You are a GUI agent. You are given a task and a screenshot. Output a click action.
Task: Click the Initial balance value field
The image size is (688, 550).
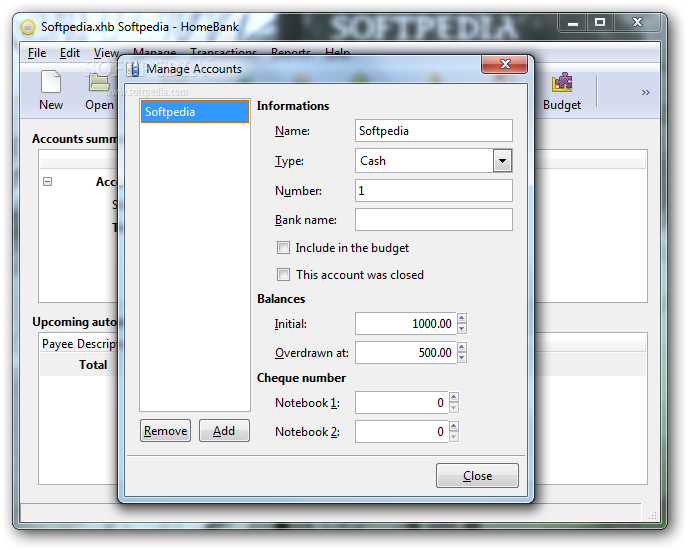405,324
